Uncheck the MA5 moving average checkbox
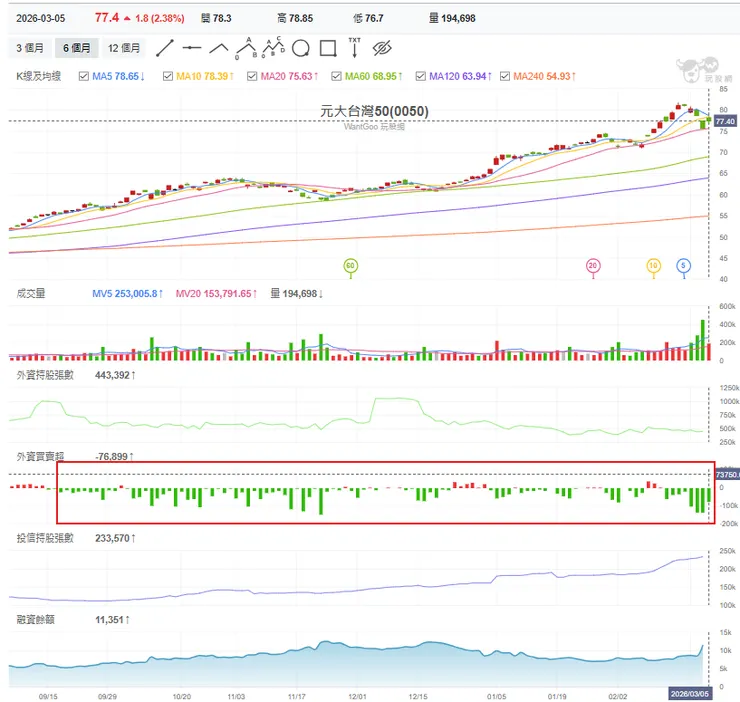 pos(84,76)
